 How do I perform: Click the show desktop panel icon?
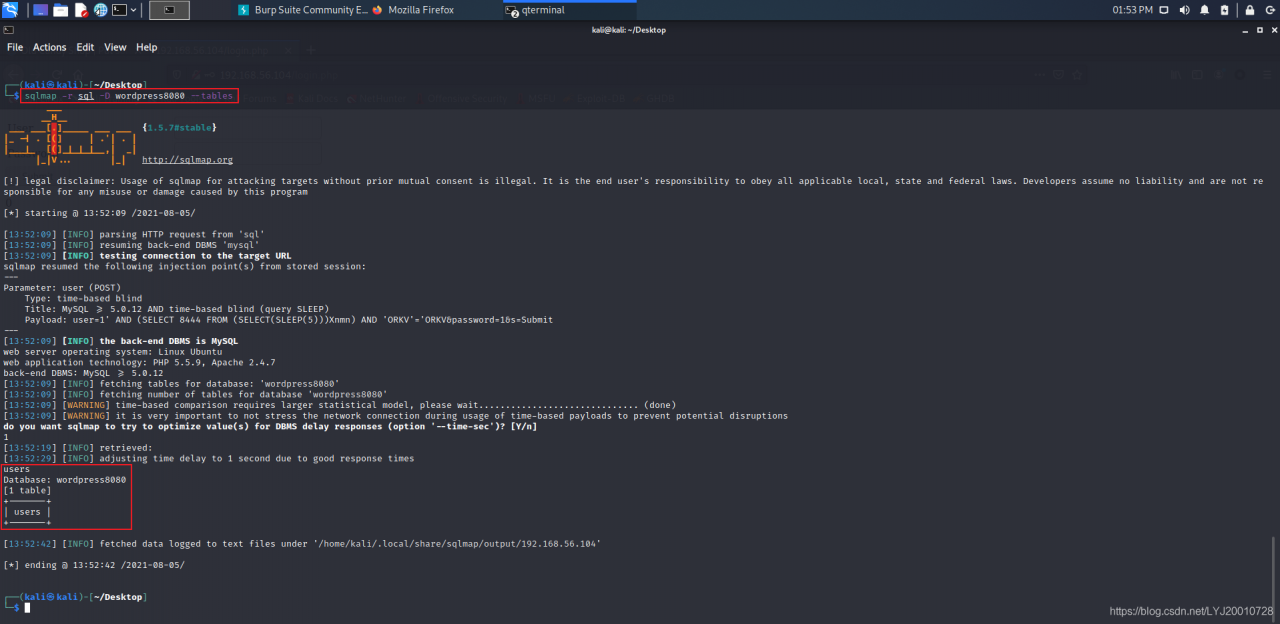pyautogui.click(x=41, y=10)
